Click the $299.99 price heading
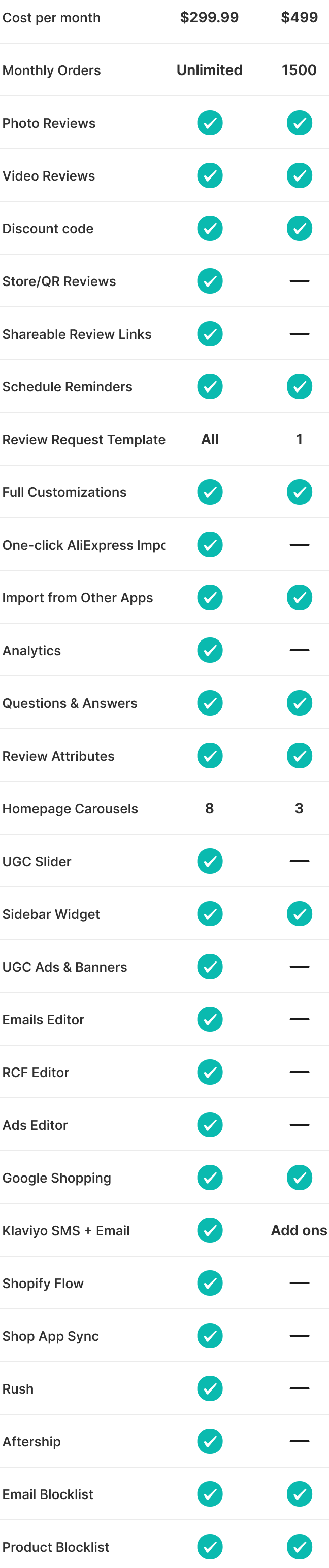329x1568 pixels. coord(210,18)
